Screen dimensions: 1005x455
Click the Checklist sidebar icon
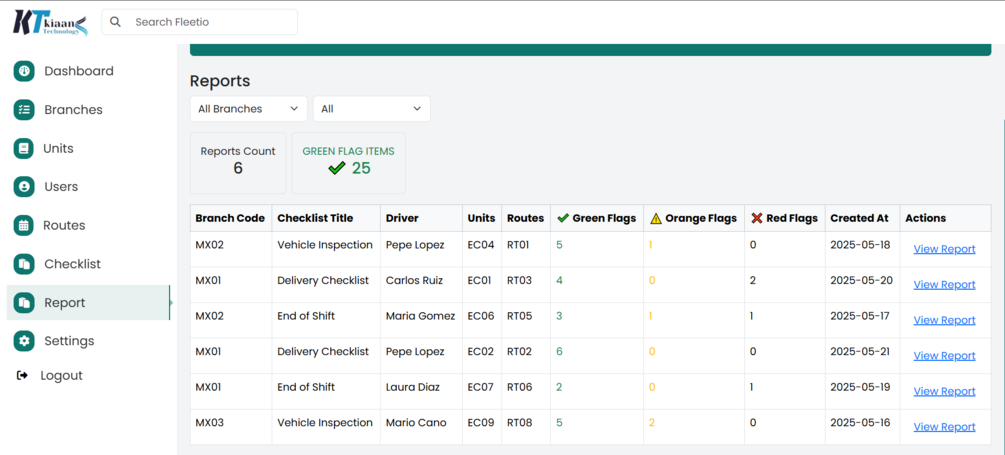24,264
